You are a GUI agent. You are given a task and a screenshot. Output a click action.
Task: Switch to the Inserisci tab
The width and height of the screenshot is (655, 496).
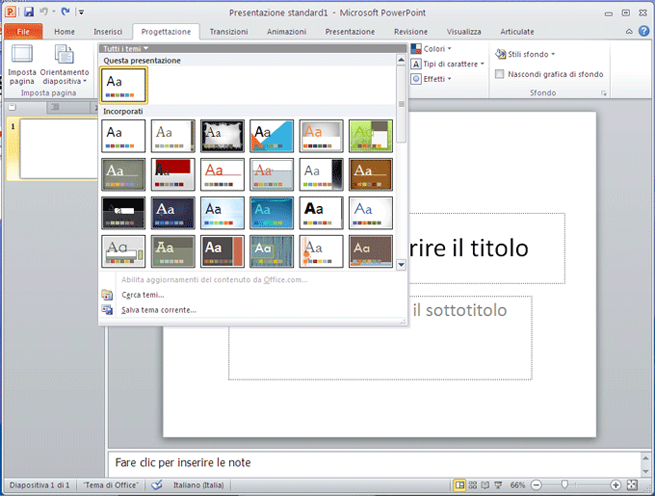(x=108, y=32)
